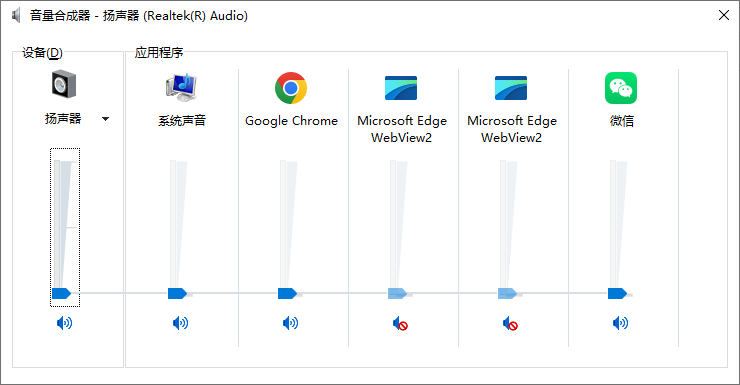The image size is (740, 385).
Task: Mute 微信 audio
Action: [620, 323]
